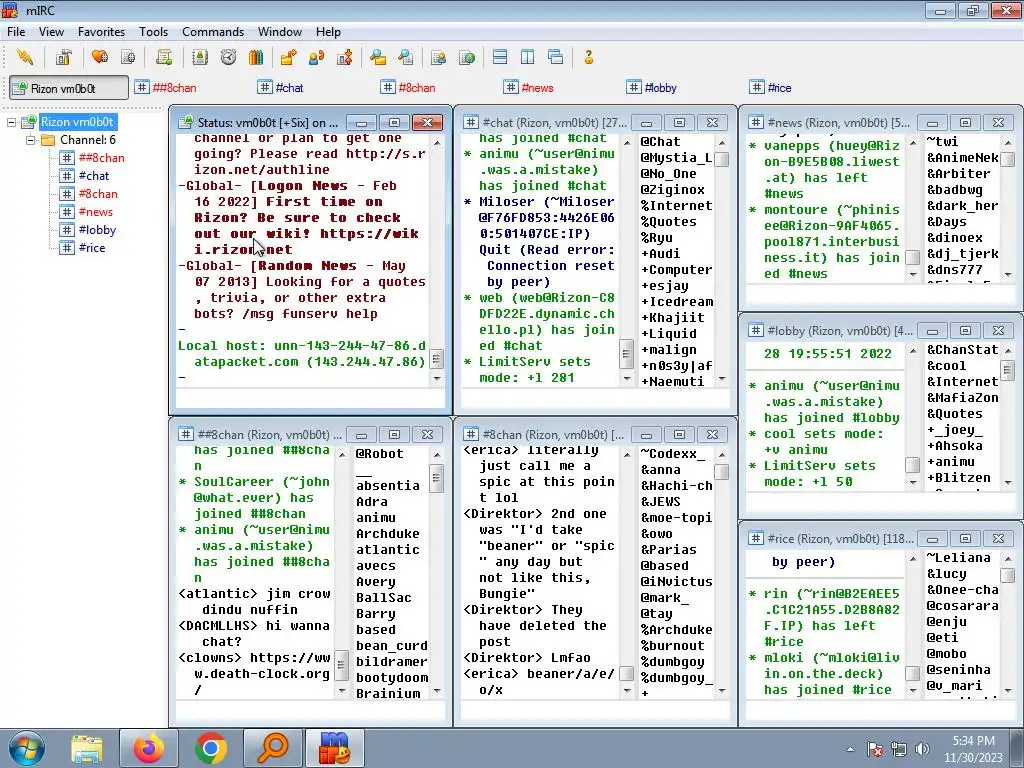
Task: Click the #chat nicklist scroll-down arrow
Action: 722,378
